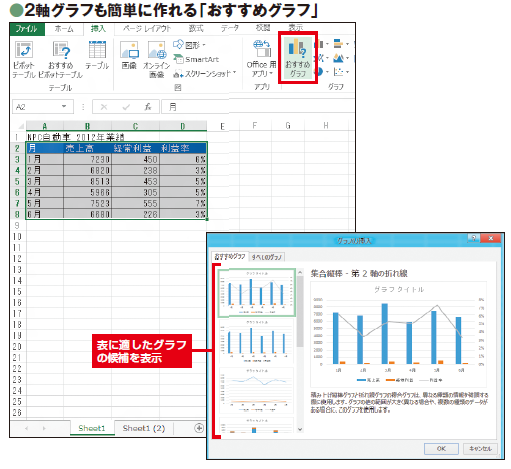This screenshot has height=469, width=511.
Task: Open the scatter chart type dropdown
Action: [x=341, y=72]
